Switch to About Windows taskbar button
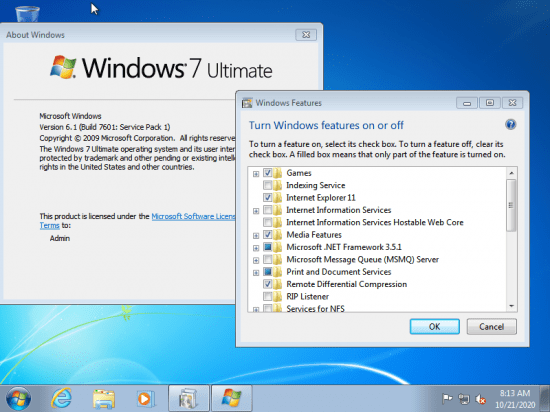Image resolution: width=550 pixels, height=412 pixels. [232, 399]
